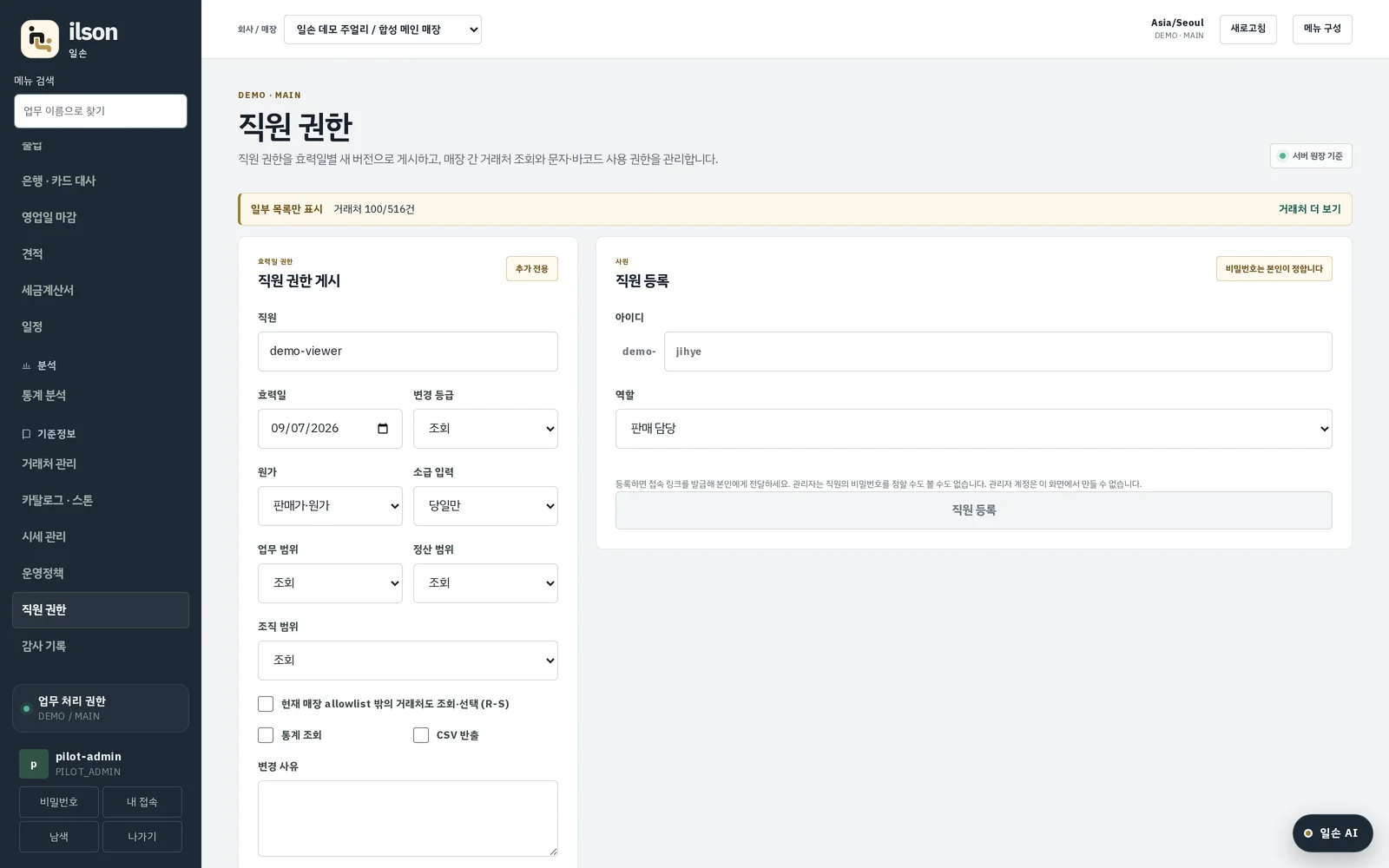Enable the 통계 조회 checkbox
The image size is (1389, 868).
[266, 735]
